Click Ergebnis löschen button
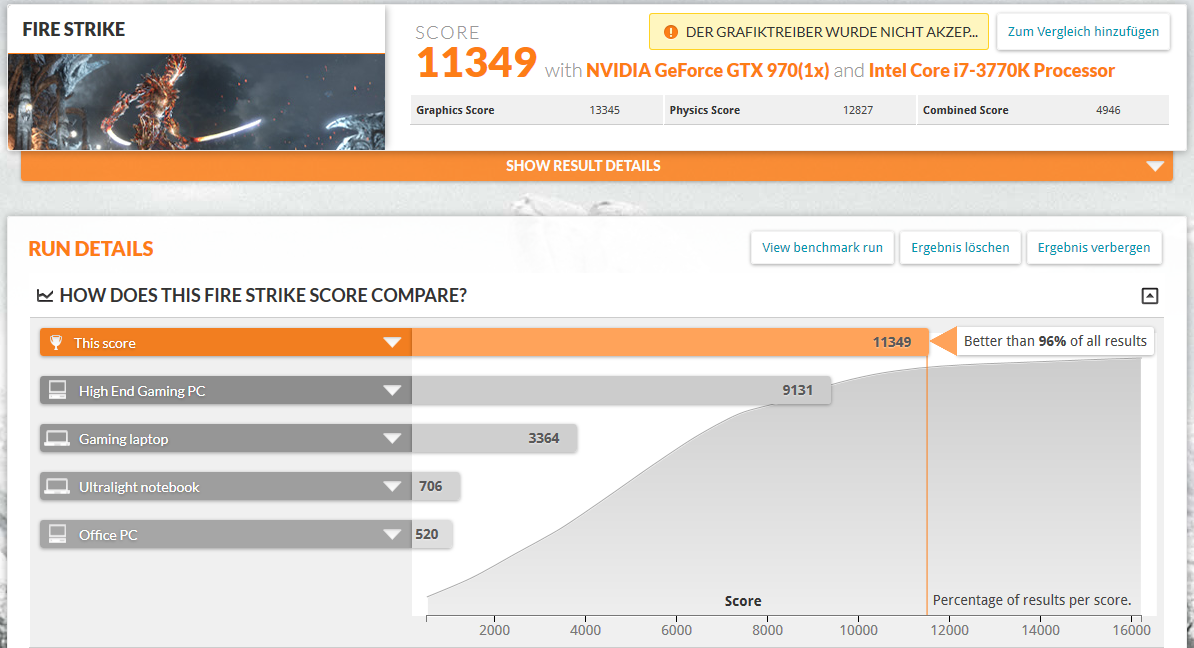 960,247
